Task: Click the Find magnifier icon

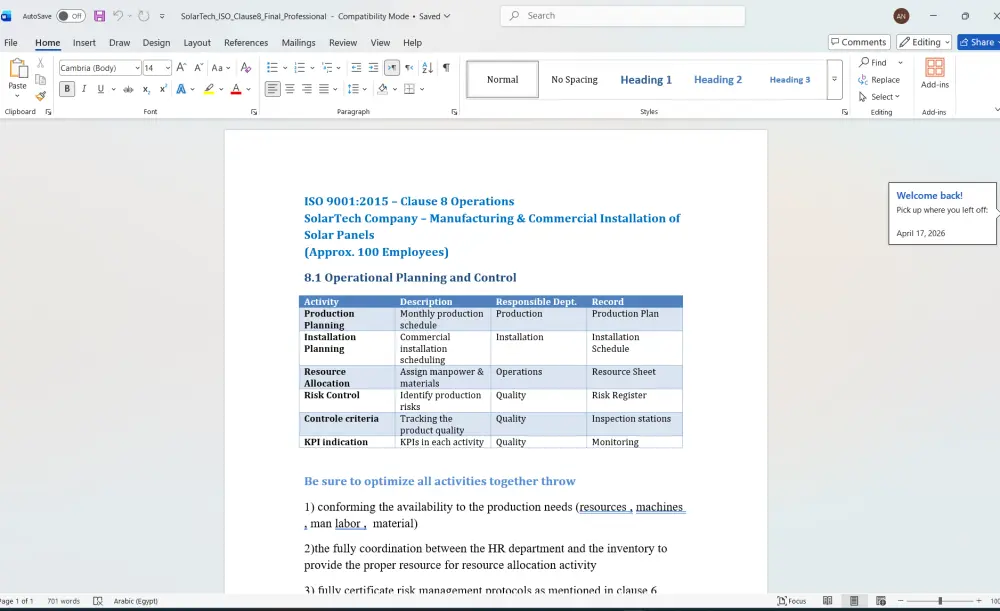Action: tap(865, 63)
